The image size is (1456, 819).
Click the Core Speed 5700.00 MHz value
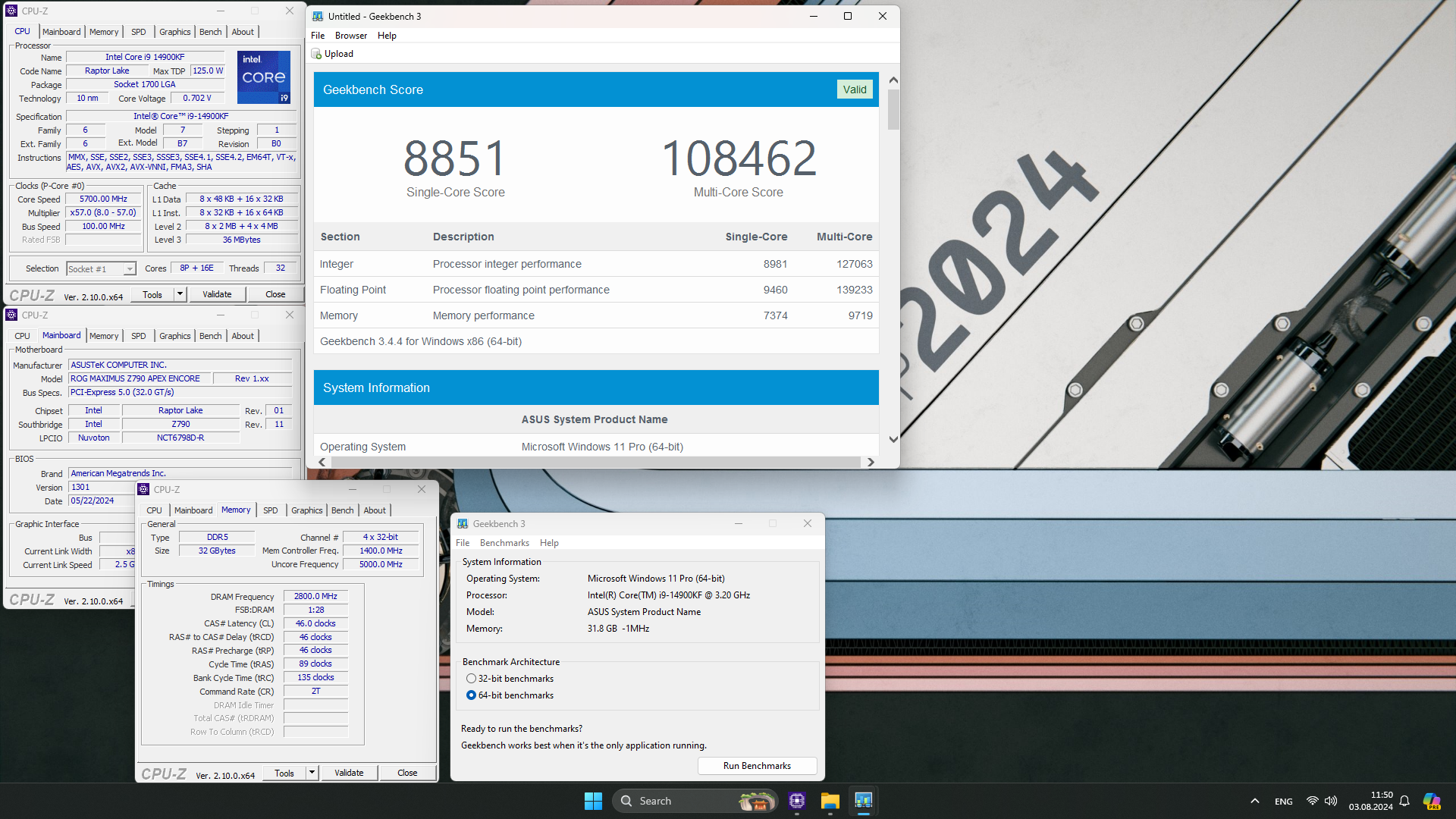point(103,199)
